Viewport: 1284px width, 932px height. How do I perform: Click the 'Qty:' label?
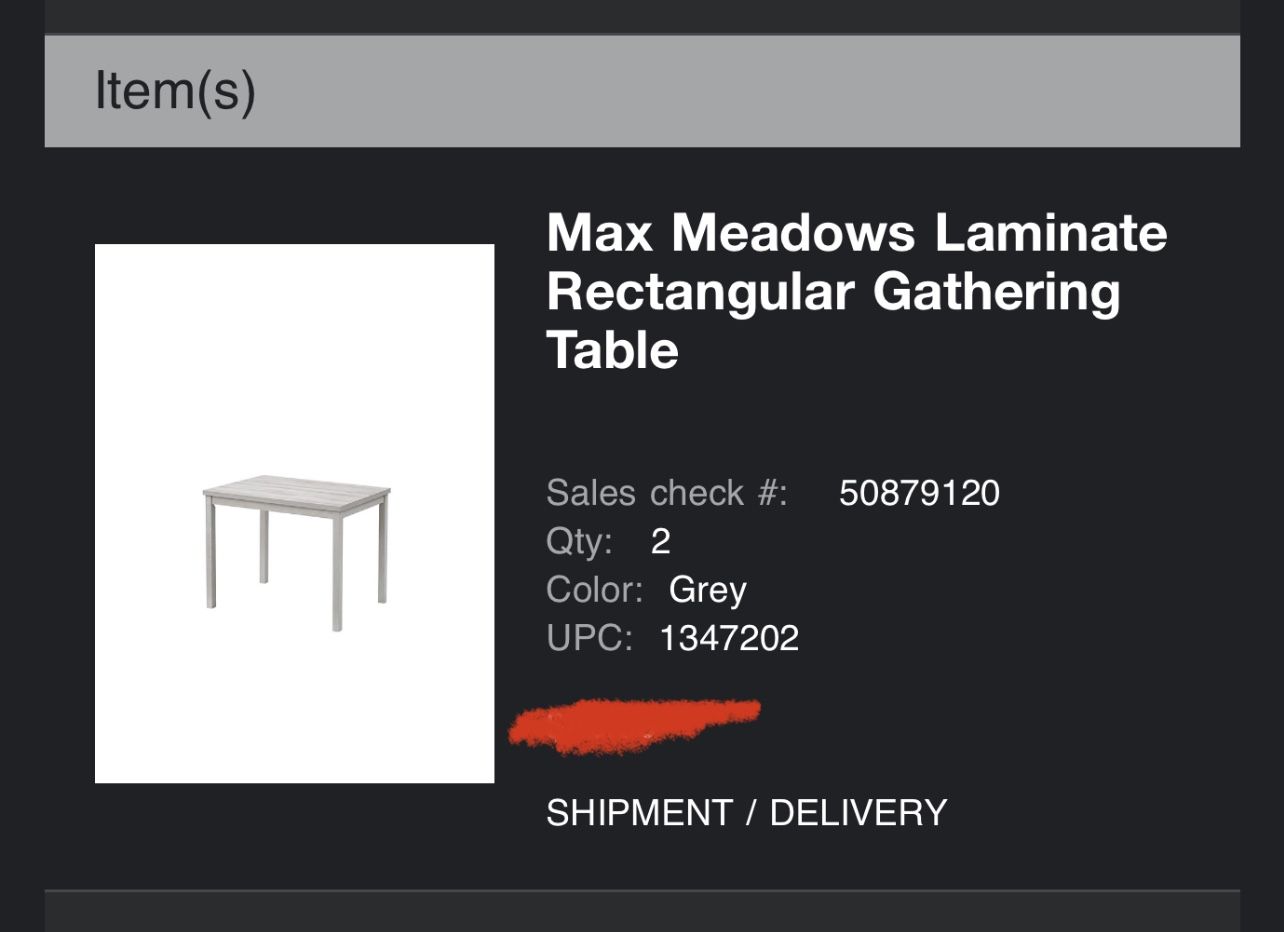click(579, 541)
